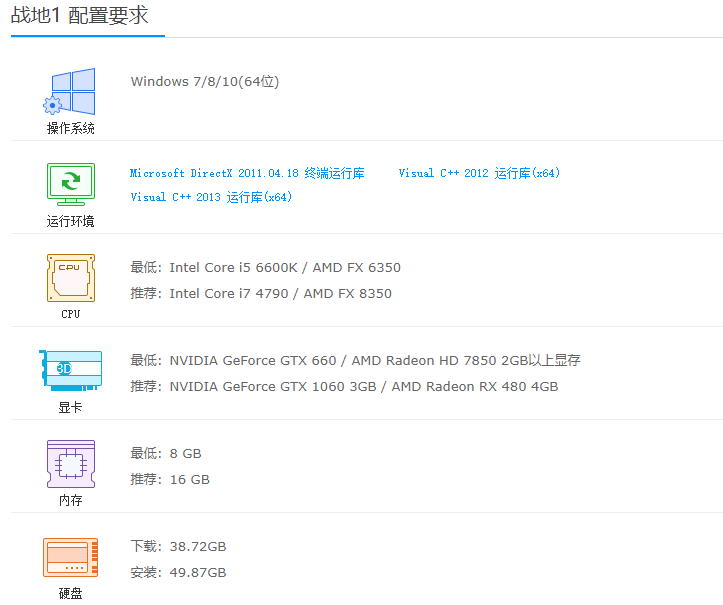Open Microsoft DirectX 2011.04.18 runtime link
This screenshot has height=605, width=723.
pos(247,173)
